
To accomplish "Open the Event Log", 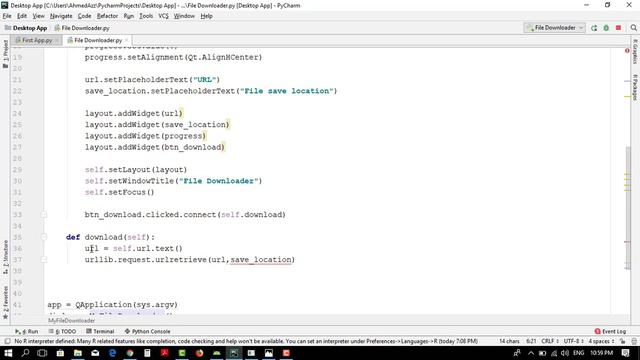I will pyautogui.click(x=611, y=331).
